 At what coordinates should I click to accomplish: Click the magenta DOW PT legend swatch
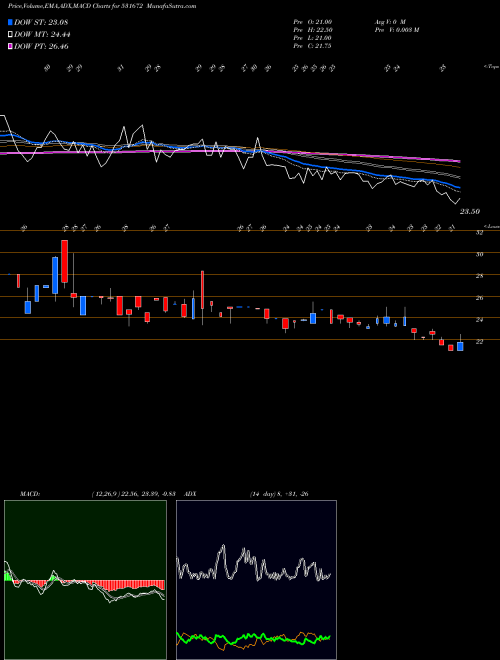coord(10,46)
